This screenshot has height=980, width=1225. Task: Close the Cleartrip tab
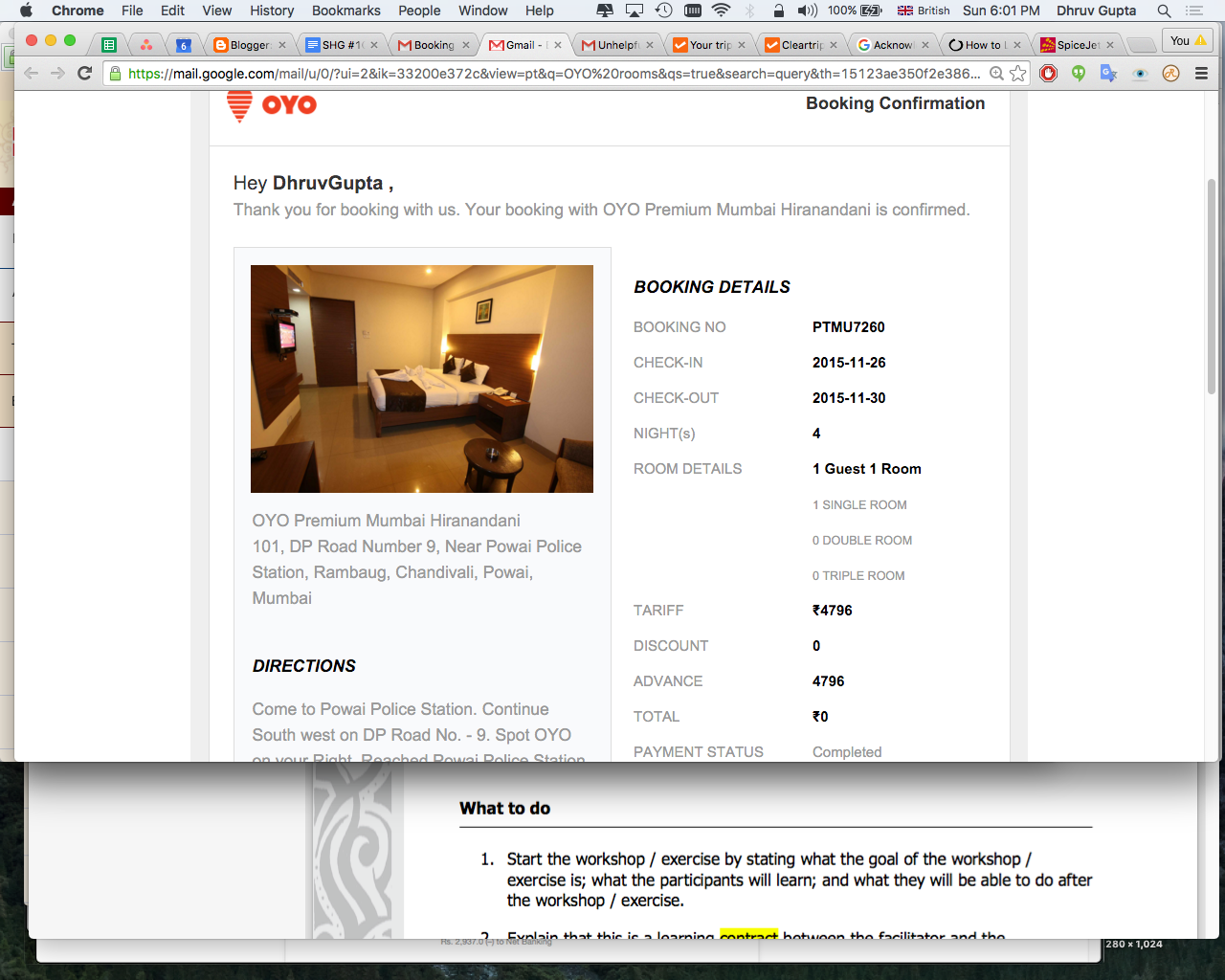pyautogui.click(x=834, y=45)
